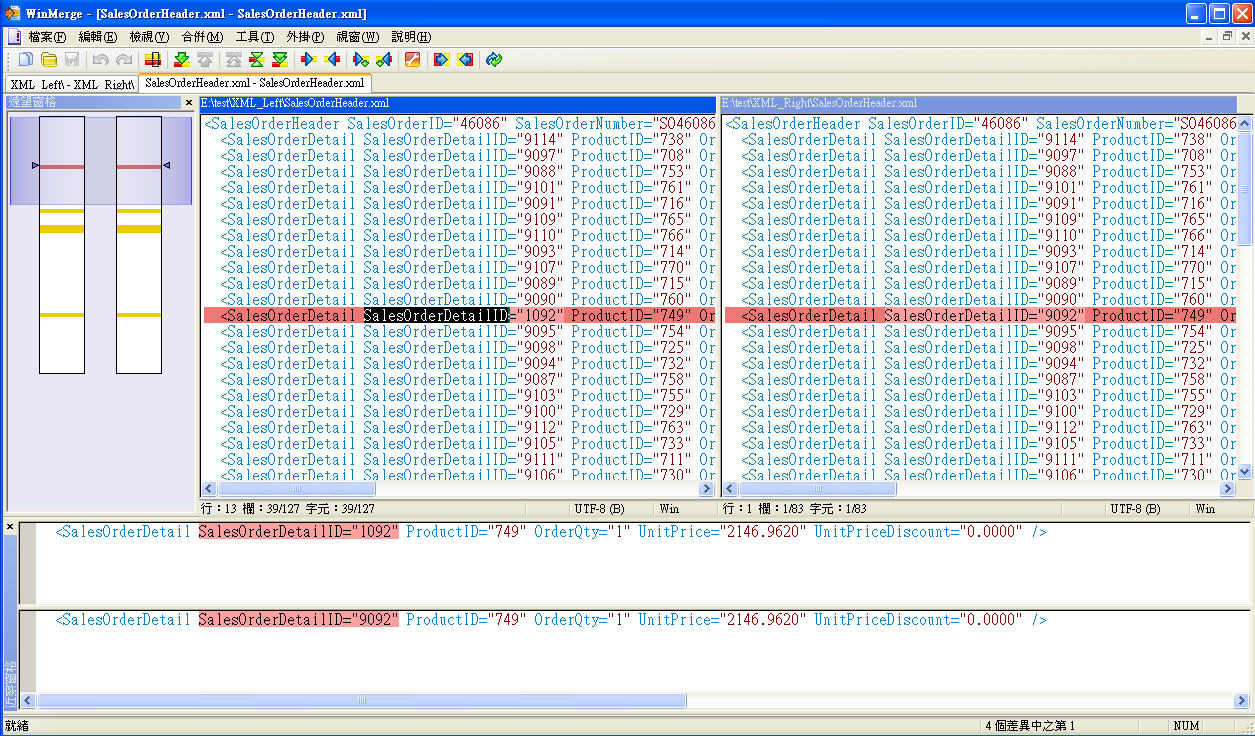The height and width of the screenshot is (736, 1255).
Task: Copy left and advance icon
Action: click(x=384, y=60)
